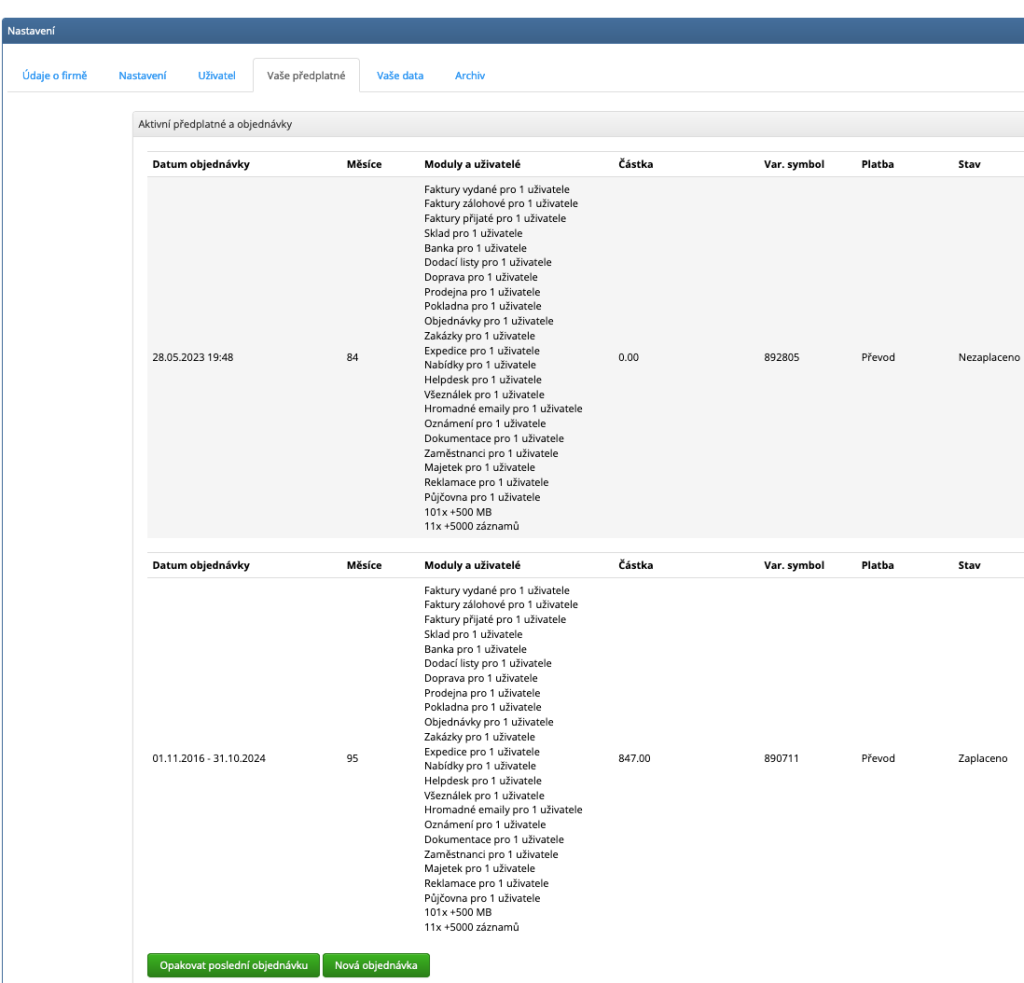This screenshot has height=983, width=1024.
Task: Open the Údaje o firmě tab
Action: pyautogui.click(x=55, y=76)
